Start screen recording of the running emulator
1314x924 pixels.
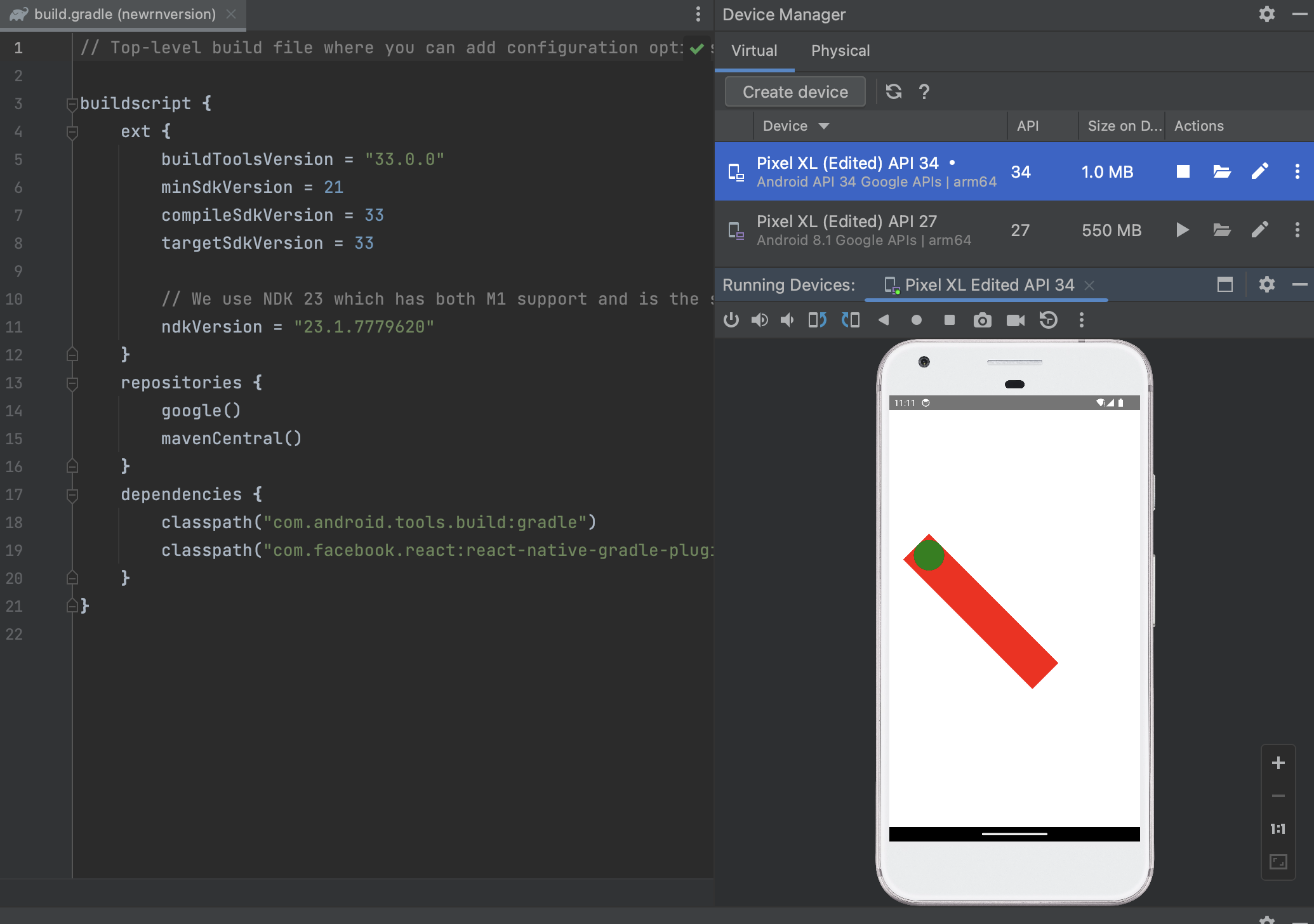(x=1015, y=320)
